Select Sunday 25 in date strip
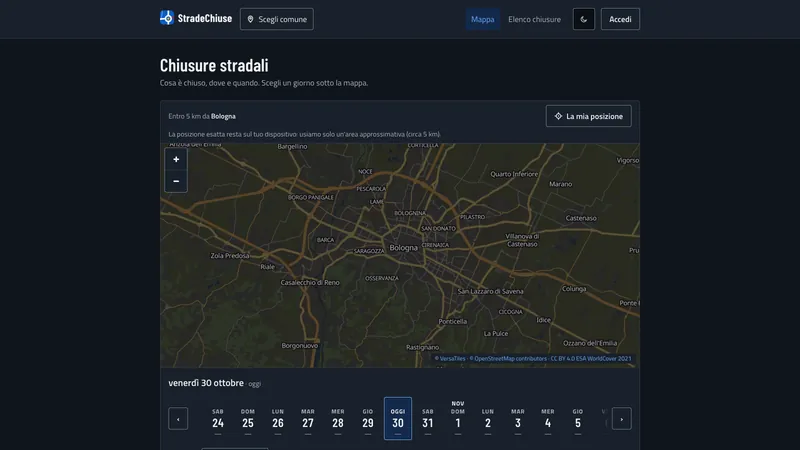Screen dimensions: 800x450 tap(248, 419)
